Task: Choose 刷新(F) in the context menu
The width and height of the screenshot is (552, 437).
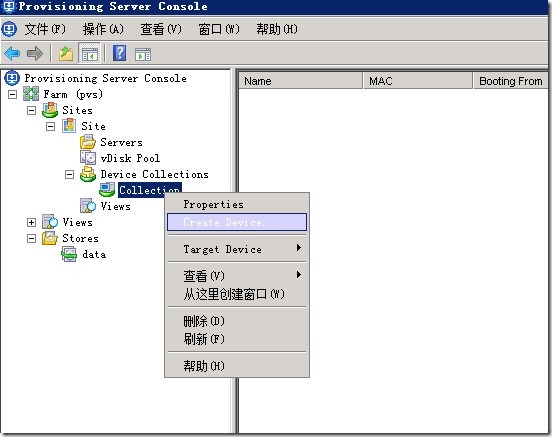Action: click(x=237, y=339)
